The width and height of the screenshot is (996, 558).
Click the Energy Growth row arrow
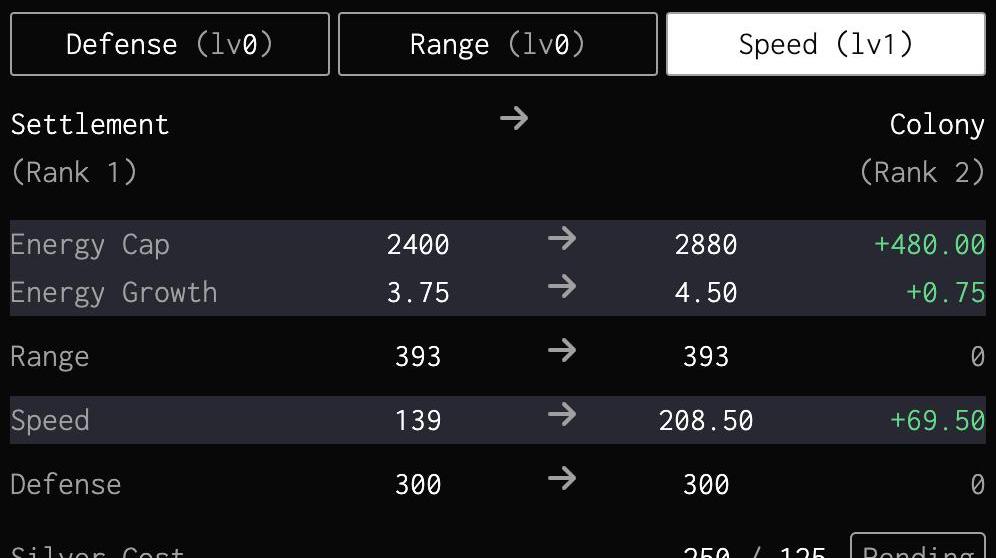coord(562,287)
